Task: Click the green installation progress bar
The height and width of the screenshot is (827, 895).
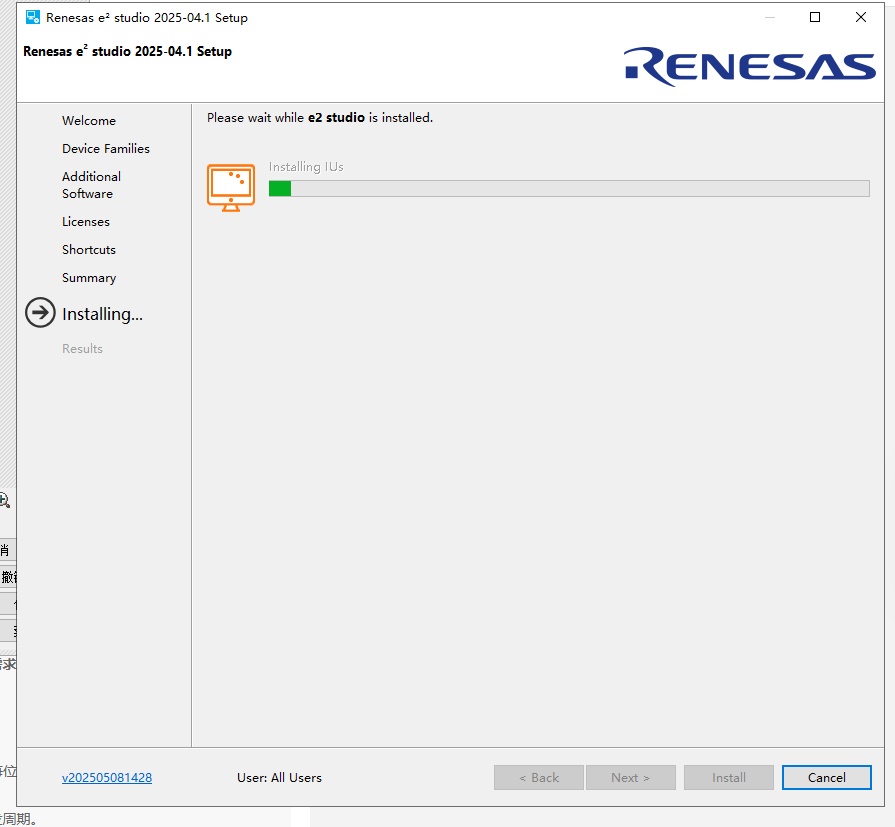Action: [569, 188]
